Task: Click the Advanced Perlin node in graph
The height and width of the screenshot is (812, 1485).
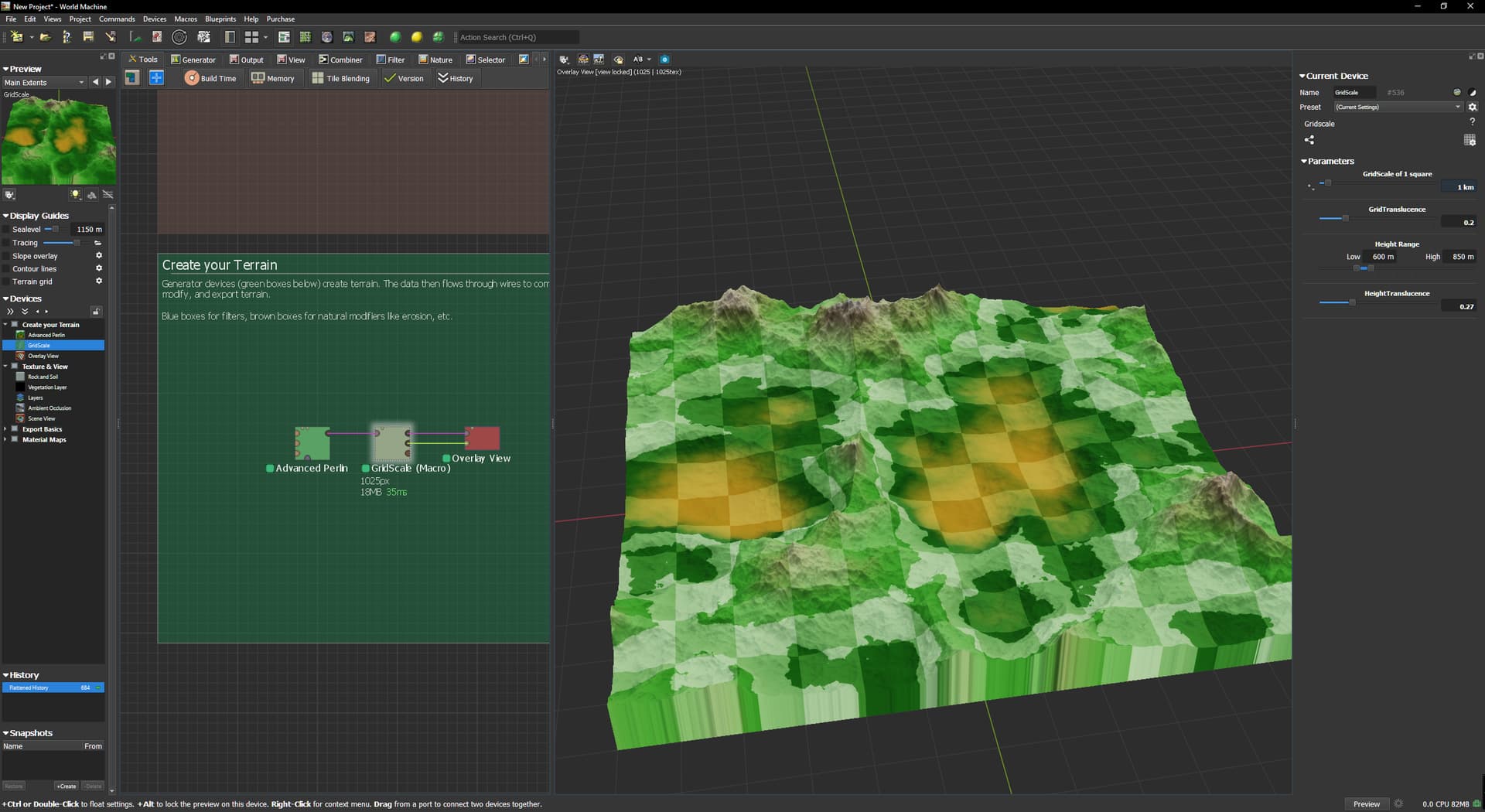Action: click(312, 443)
